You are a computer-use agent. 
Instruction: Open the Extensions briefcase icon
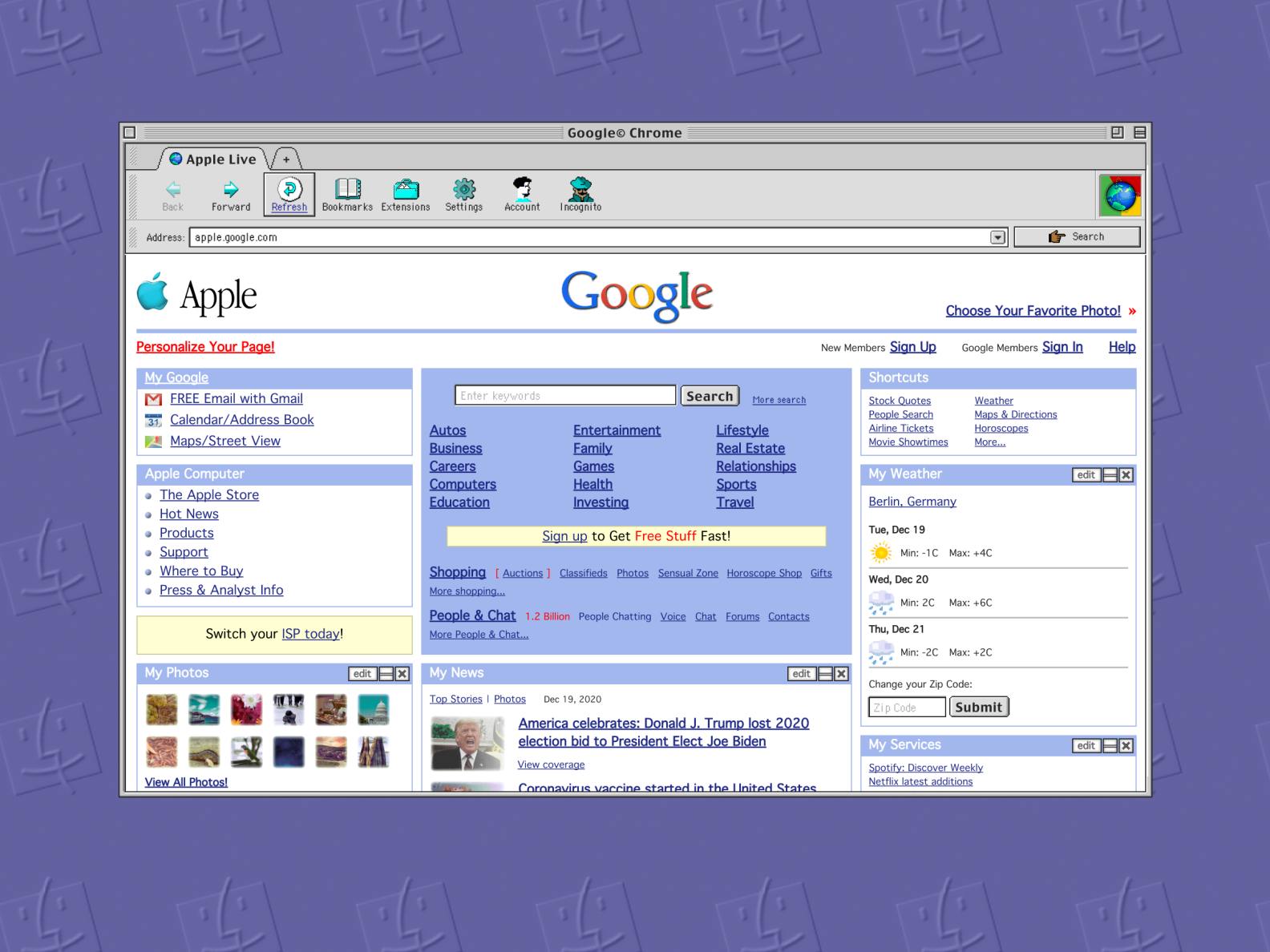(406, 189)
